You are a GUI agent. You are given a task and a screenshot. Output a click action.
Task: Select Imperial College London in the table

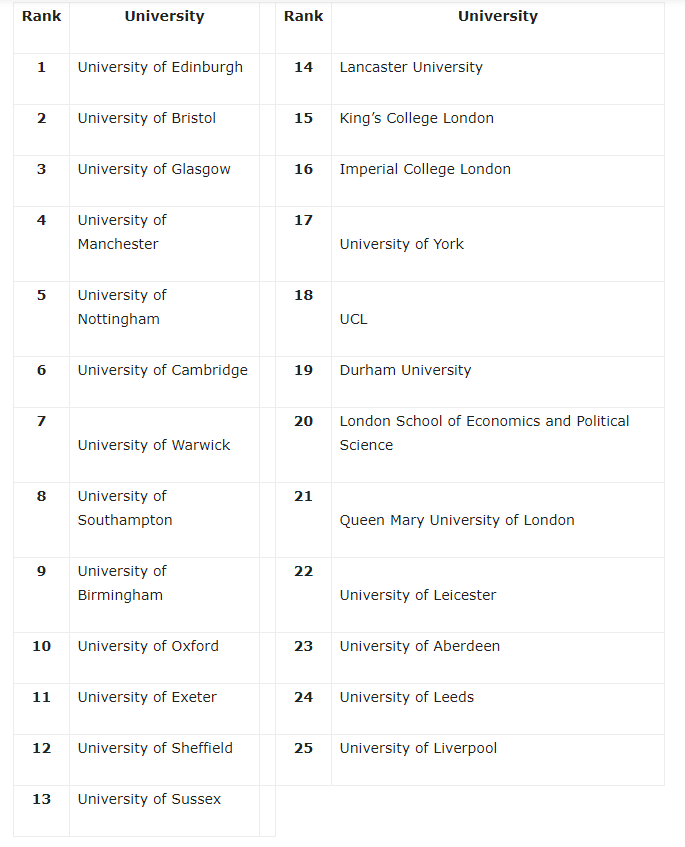pyautogui.click(x=425, y=169)
